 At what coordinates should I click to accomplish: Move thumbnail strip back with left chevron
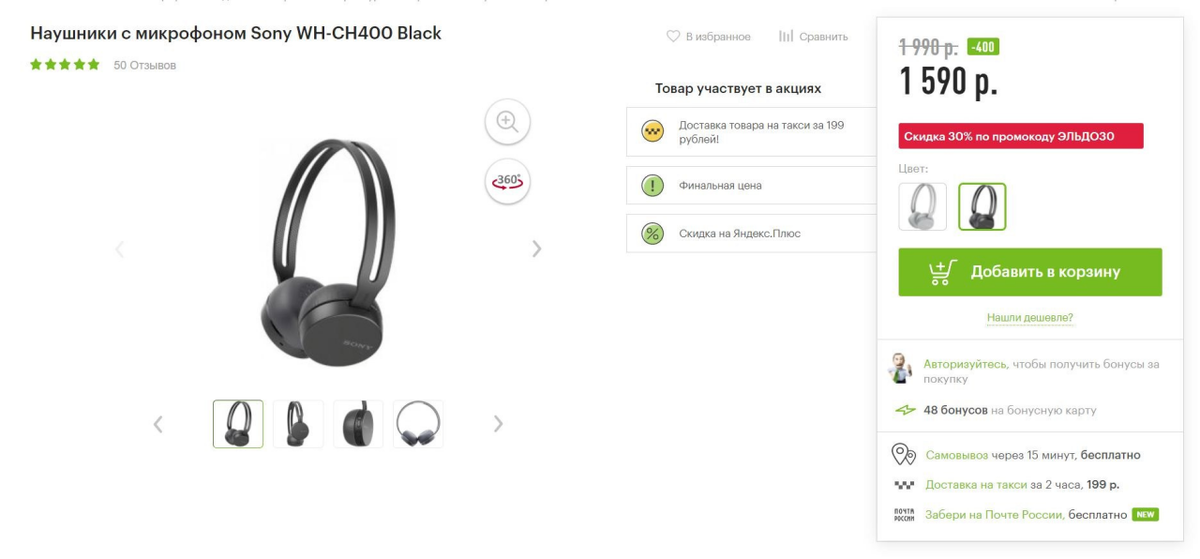[x=158, y=424]
